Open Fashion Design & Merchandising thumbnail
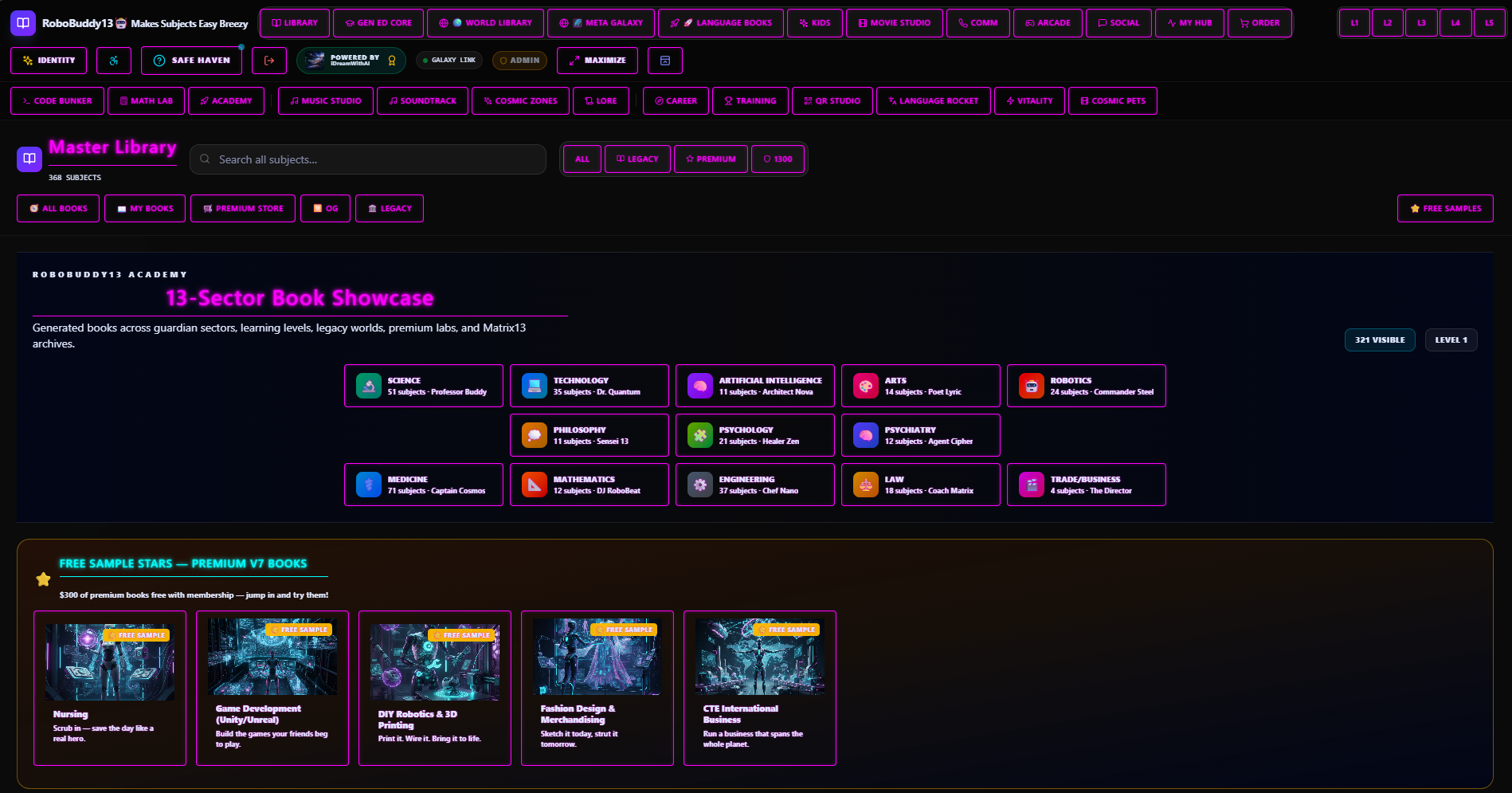 [597, 657]
